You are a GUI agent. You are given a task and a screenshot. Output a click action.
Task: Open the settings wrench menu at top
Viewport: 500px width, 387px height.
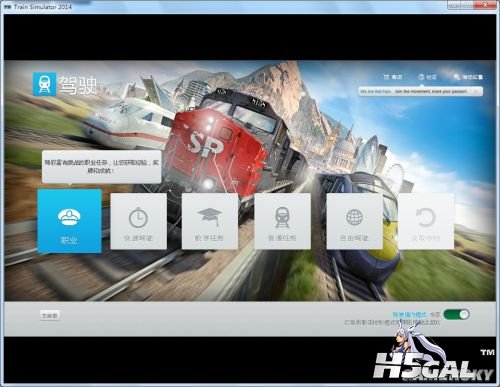pos(468,77)
